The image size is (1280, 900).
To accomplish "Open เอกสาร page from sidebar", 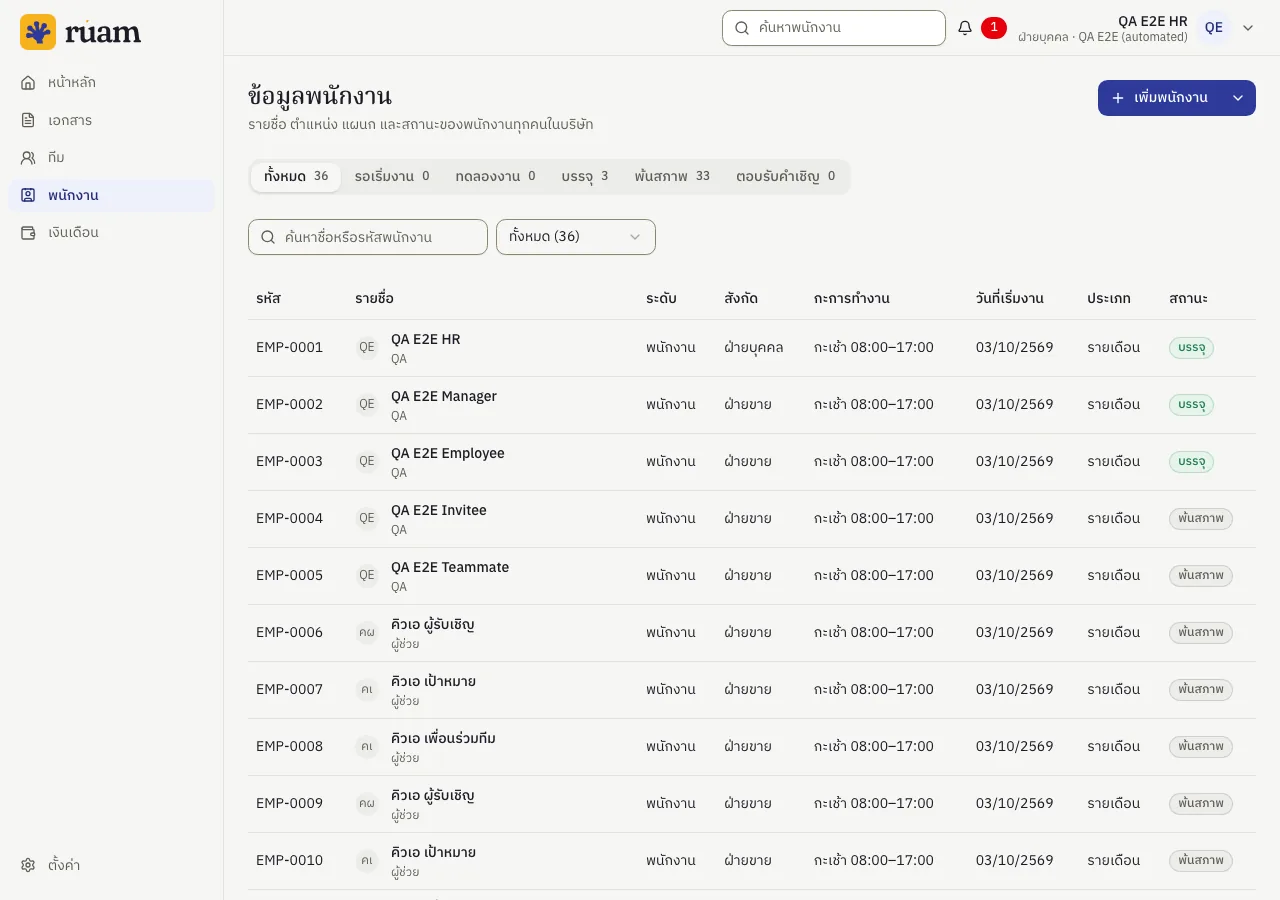I will 111,120.
